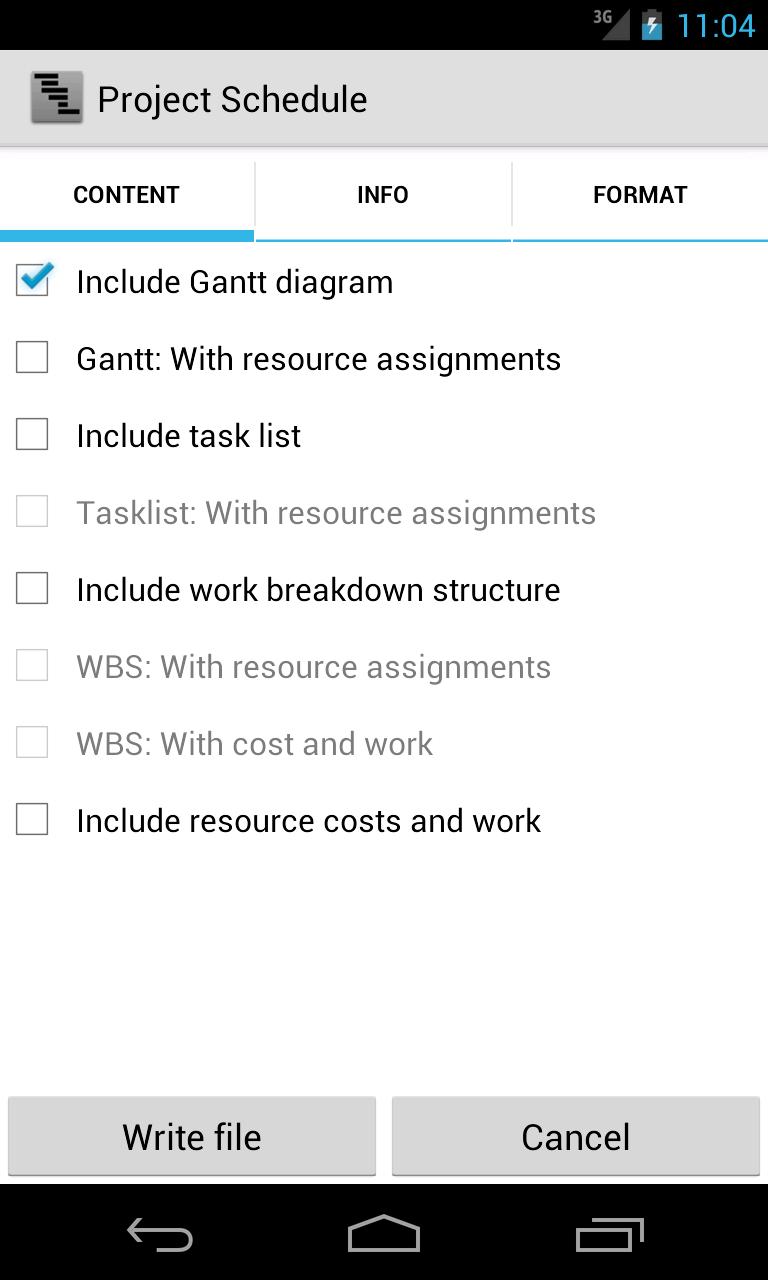Screen dimensions: 768x1280
Task: Tap the Home navigation button
Action: pyautogui.click(x=384, y=1234)
